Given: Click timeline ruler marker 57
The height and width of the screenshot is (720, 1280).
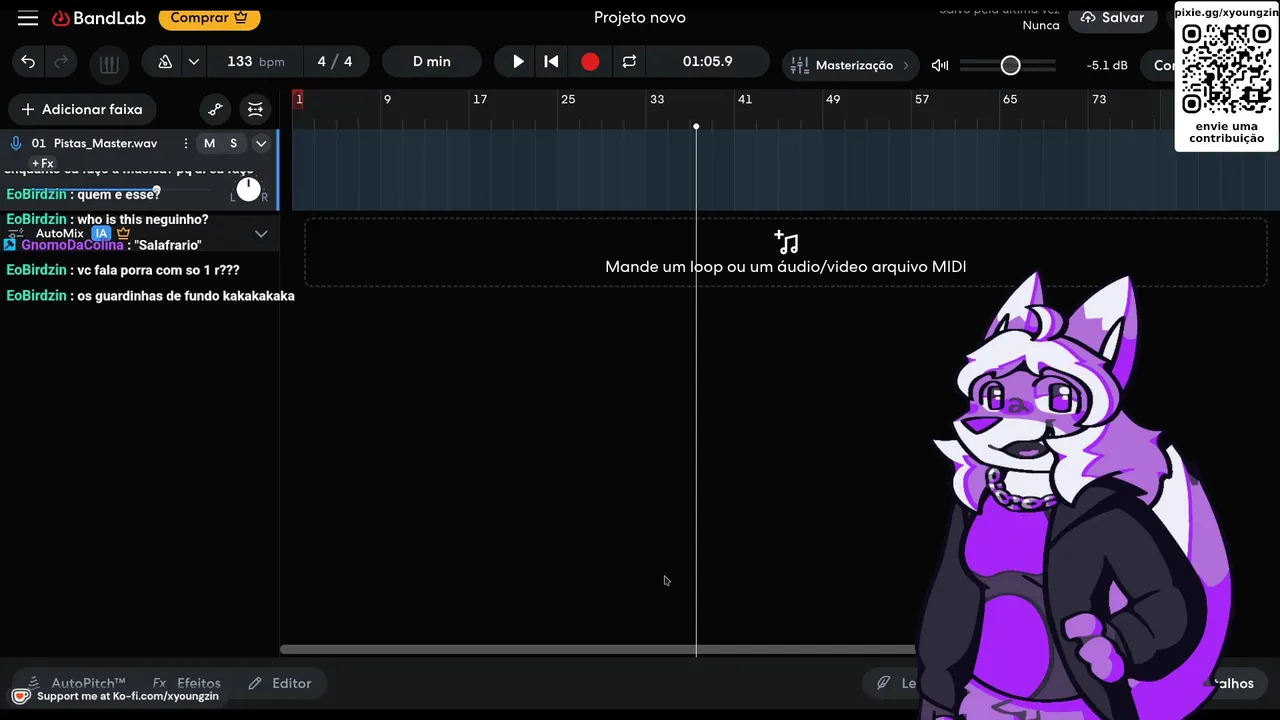Looking at the screenshot, I should (922, 99).
